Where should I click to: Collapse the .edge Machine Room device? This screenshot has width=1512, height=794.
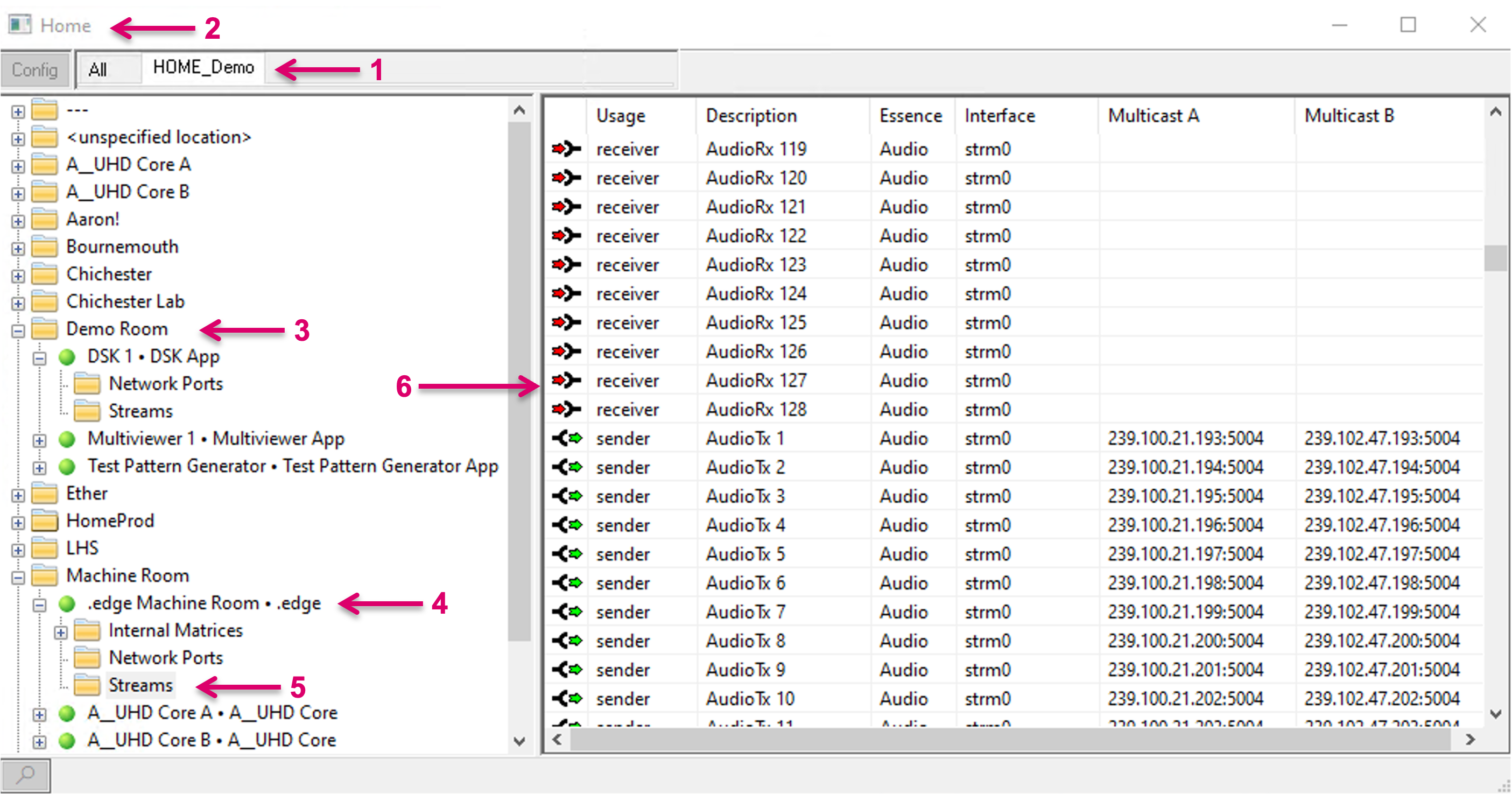click(x=39, y=605)
